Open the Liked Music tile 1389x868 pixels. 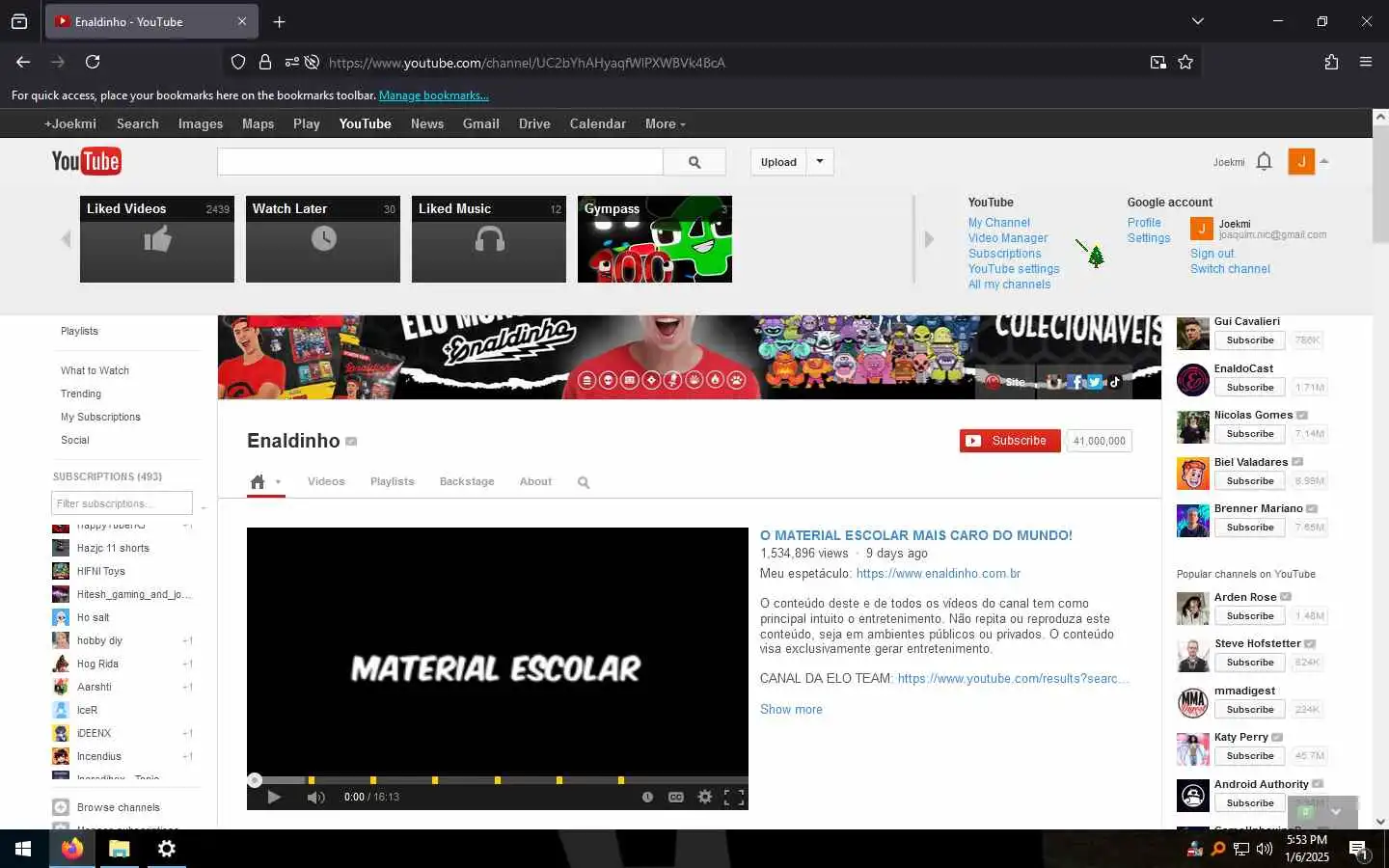(x=489, y=239)
